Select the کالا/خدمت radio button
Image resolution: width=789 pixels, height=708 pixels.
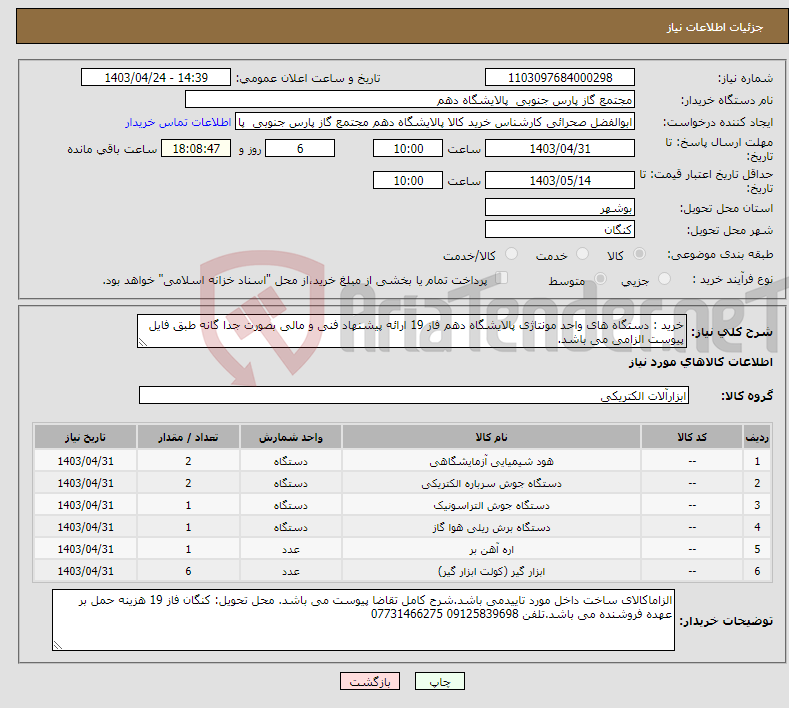click(x=511, y=254)
